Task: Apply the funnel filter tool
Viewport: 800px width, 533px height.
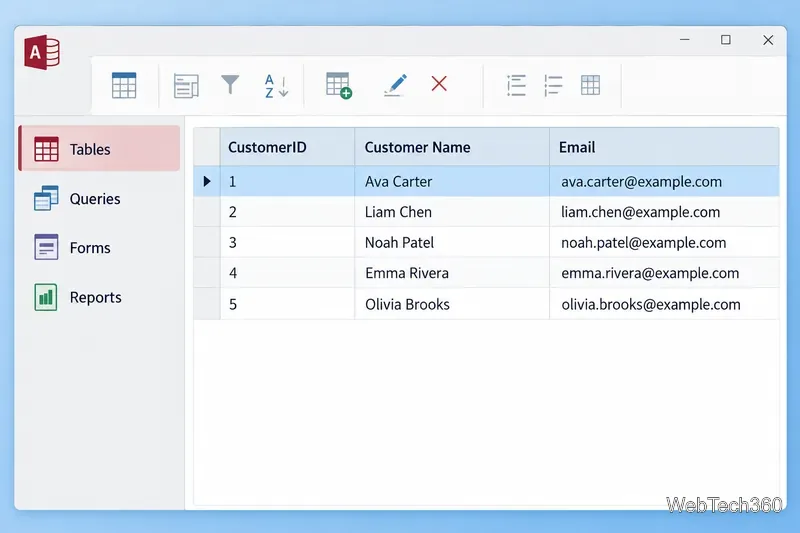Action: coord(230,85)
